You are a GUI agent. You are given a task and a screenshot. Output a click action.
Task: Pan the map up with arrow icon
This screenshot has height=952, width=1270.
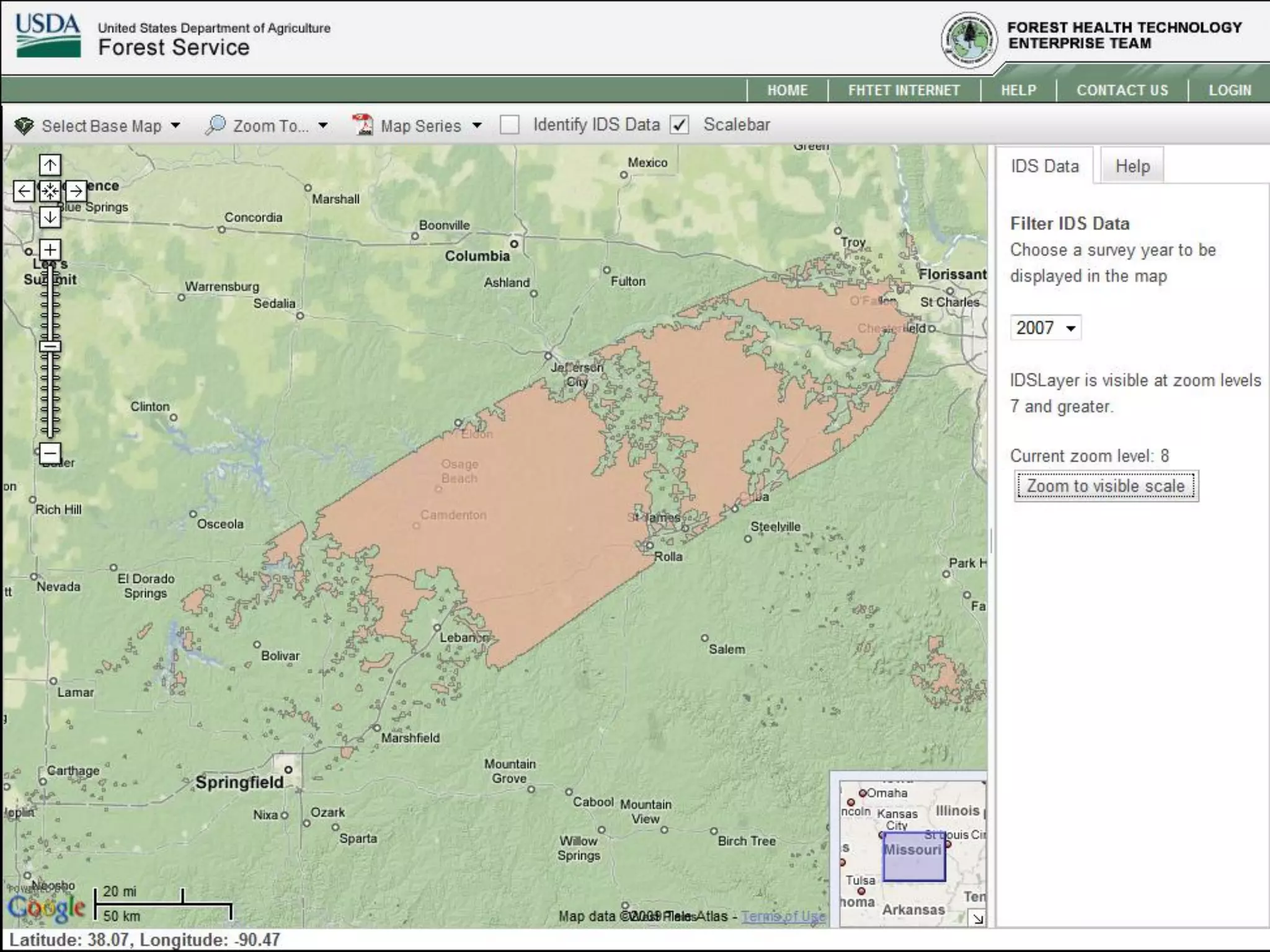click(x=50, y=165)
